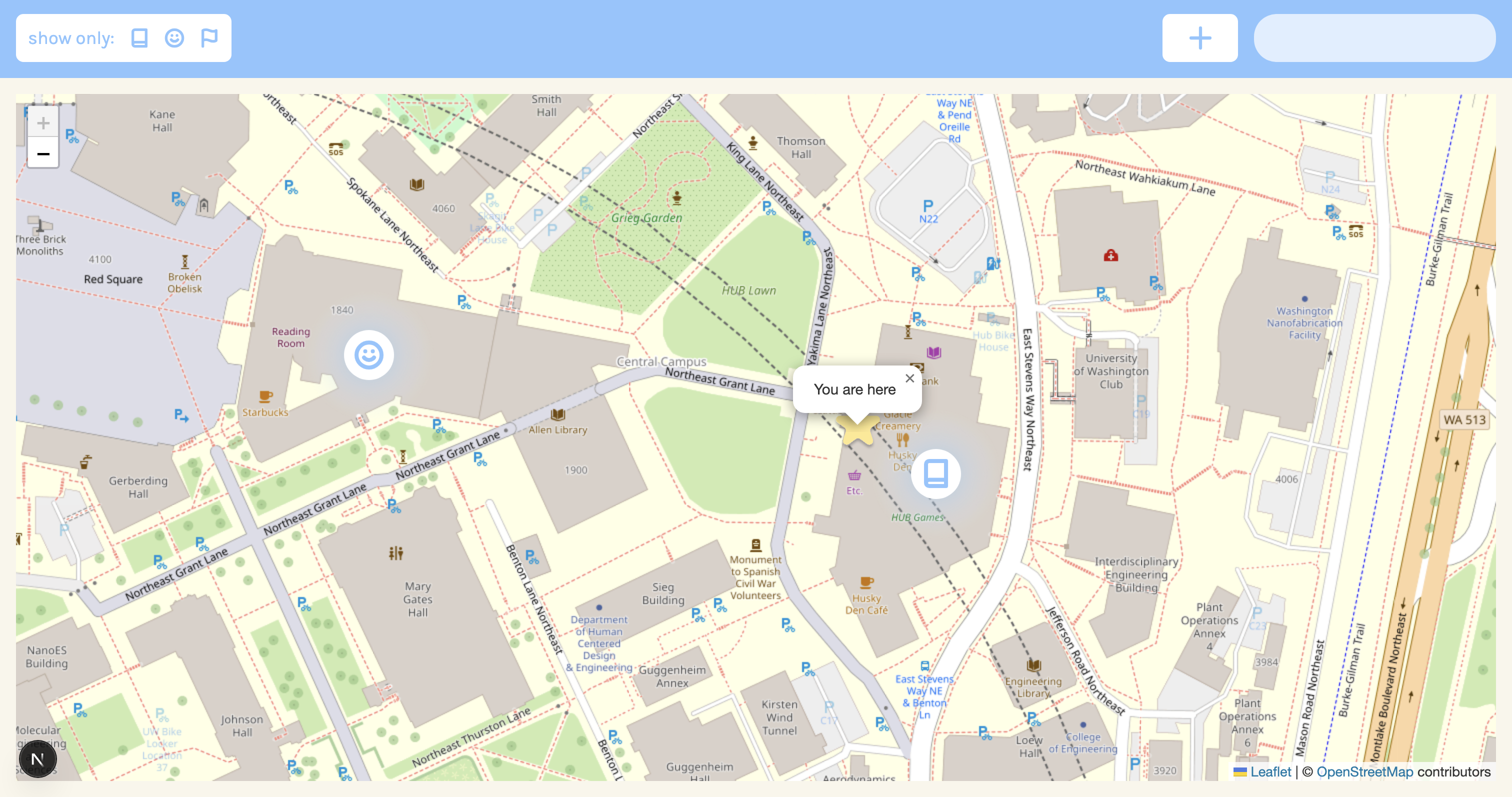
Task: Close the You are here popup
Action: [x=909, y=378]
